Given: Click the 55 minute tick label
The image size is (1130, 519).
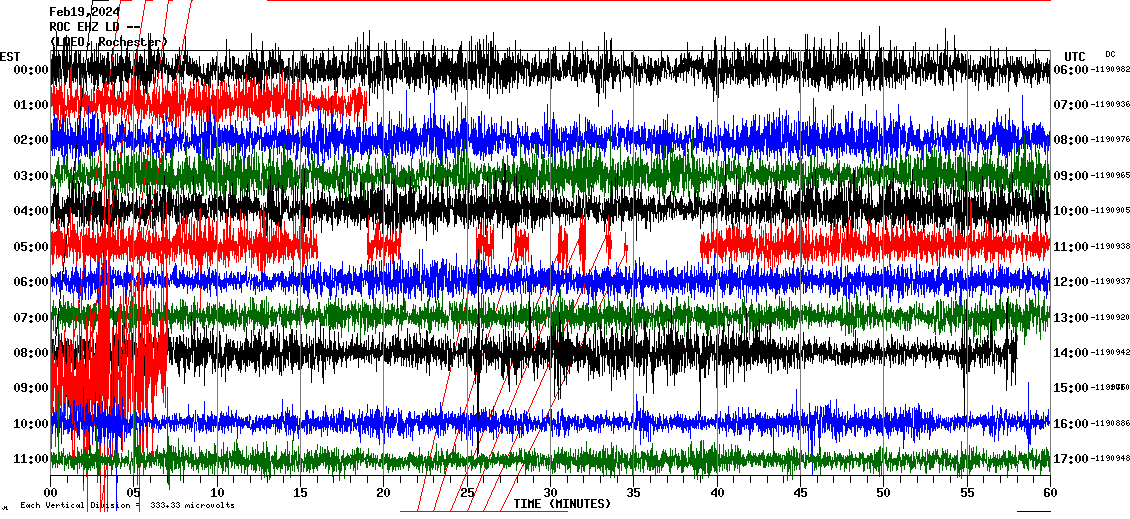Looking at the screenshot, I should (966, 493).
